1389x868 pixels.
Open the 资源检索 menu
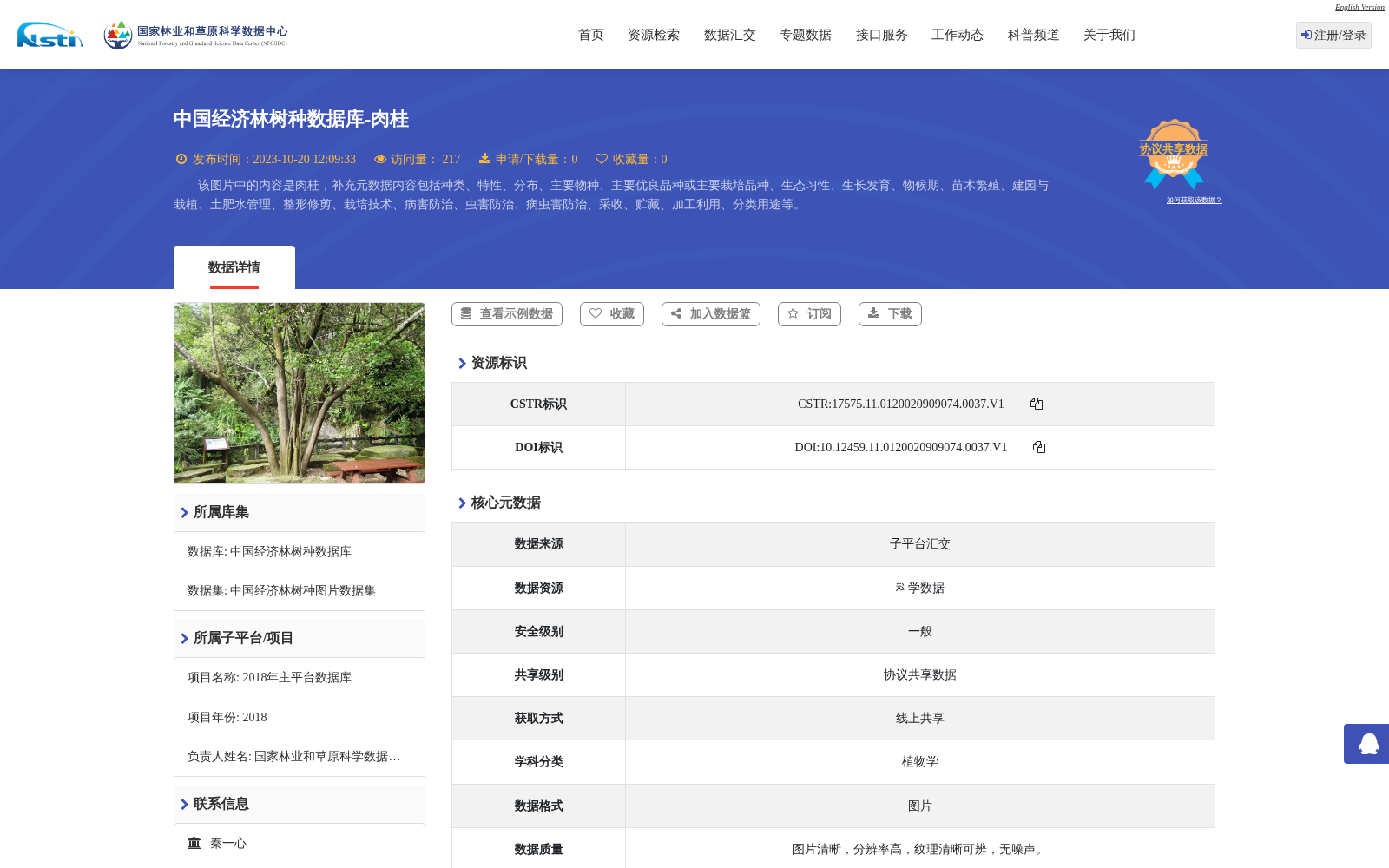tap(654, 35)
